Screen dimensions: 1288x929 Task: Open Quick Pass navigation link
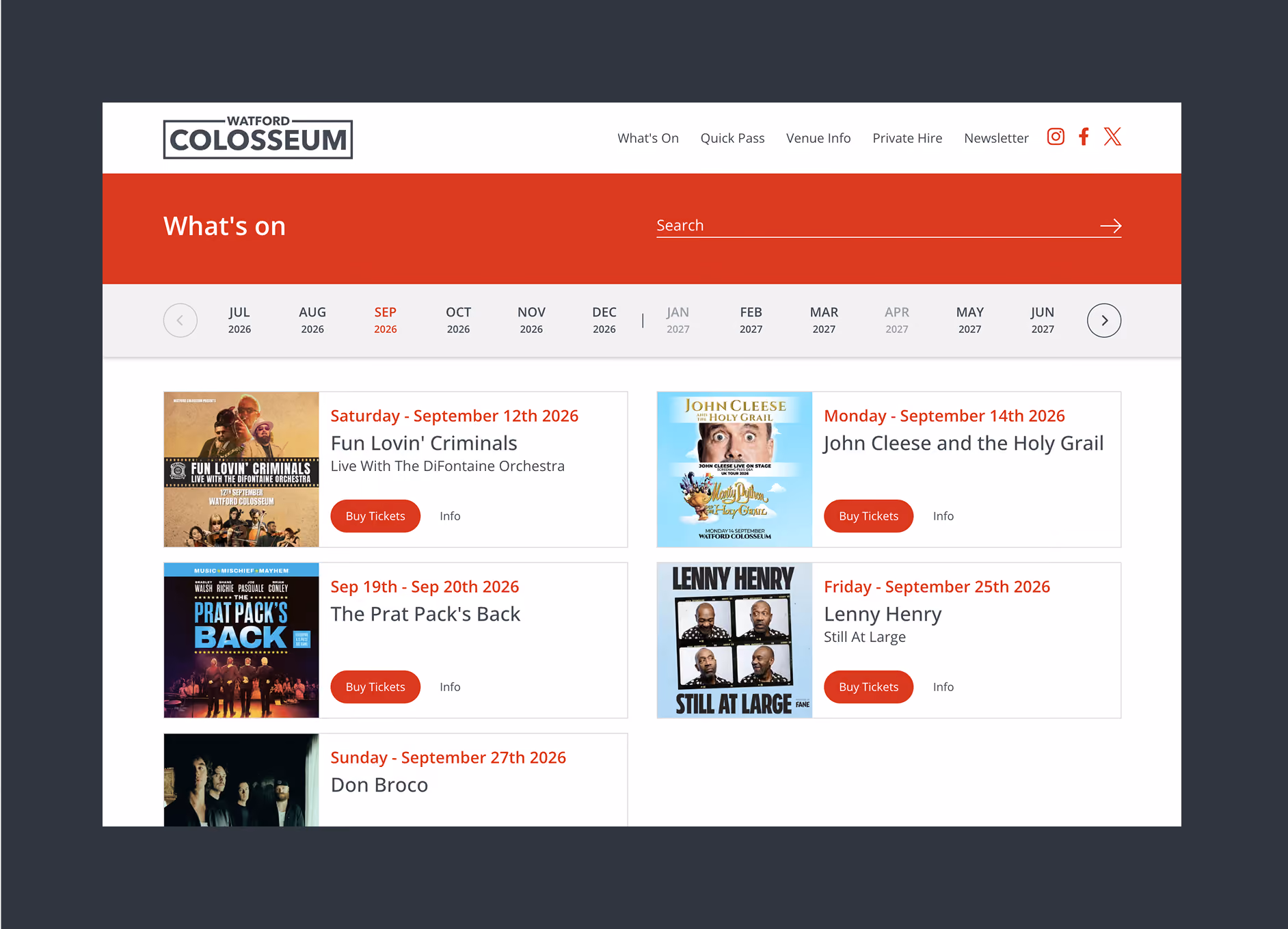[x=732, y=138]
